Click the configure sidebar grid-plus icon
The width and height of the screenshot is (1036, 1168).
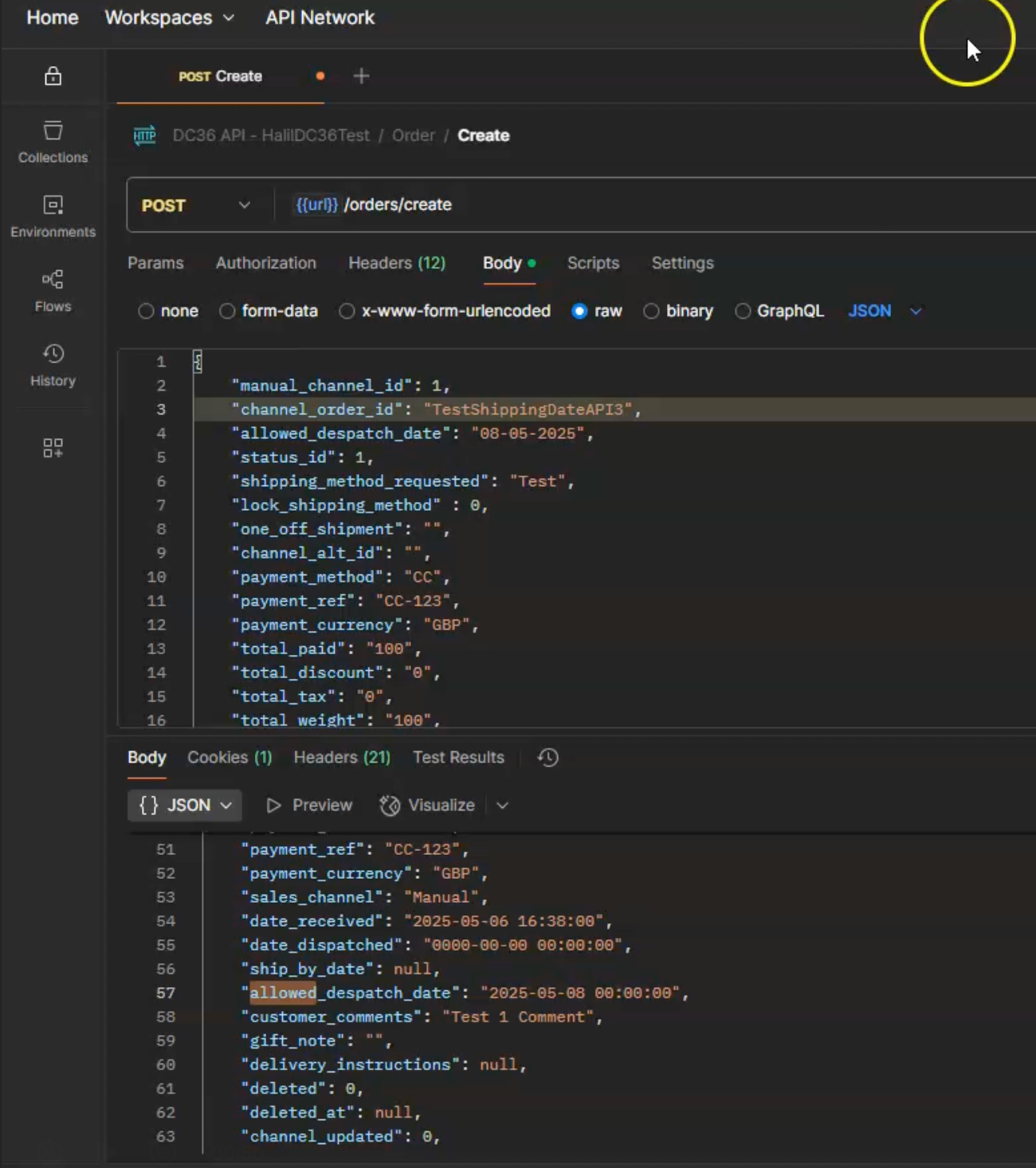coord(53,448)
